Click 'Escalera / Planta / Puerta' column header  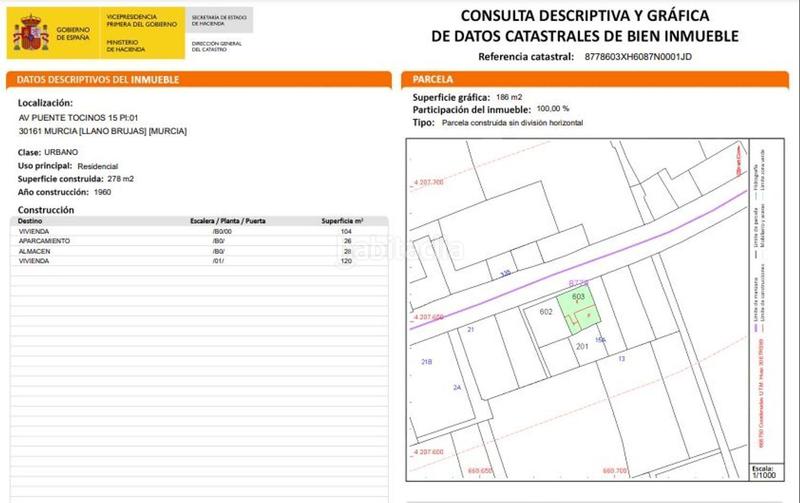tap(228, 221)
